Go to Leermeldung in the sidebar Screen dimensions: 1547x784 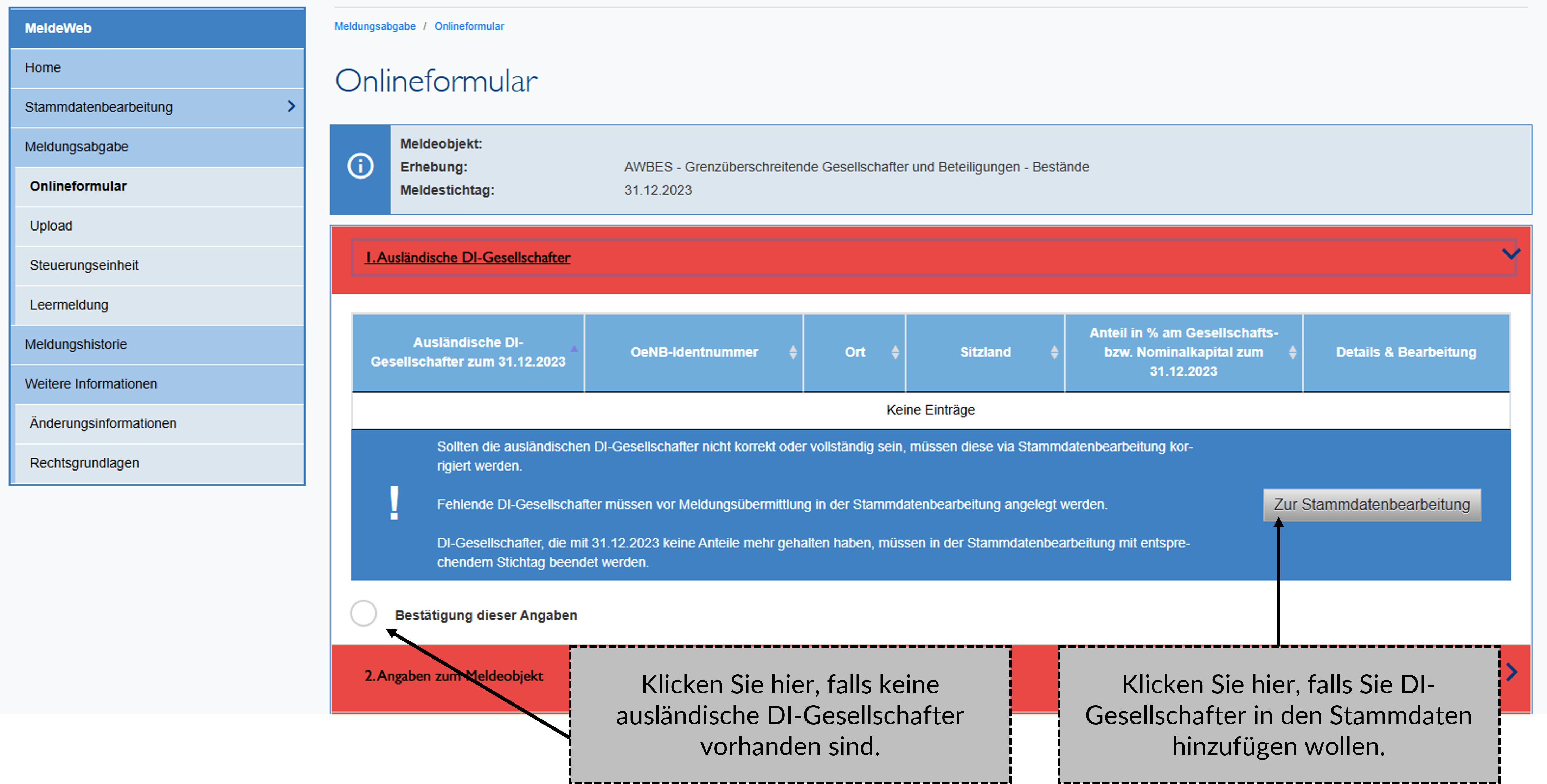pos(69,305)
